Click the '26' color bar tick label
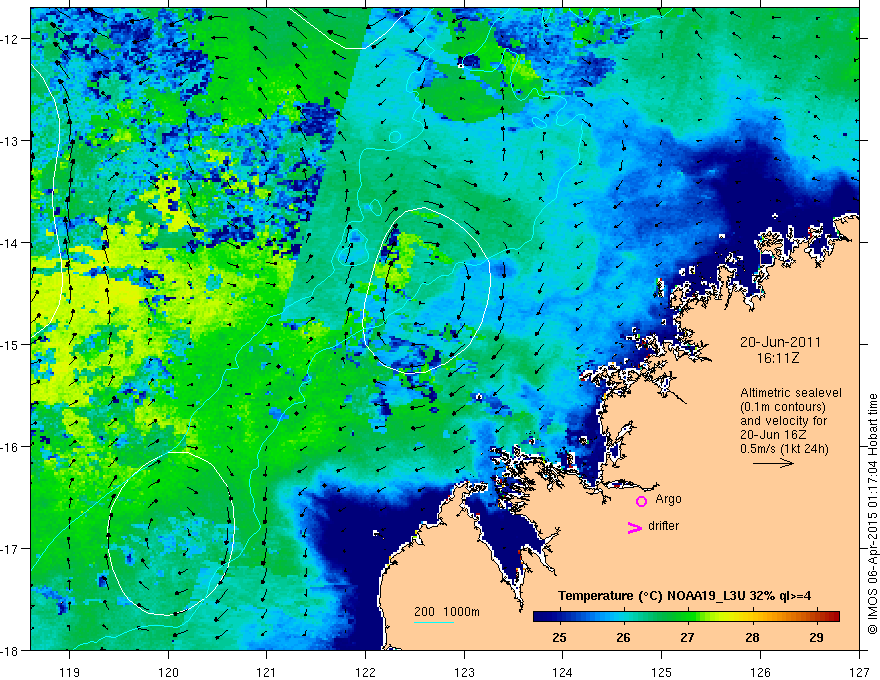This screenshot has width=880, height=680. tap(623, 637)
